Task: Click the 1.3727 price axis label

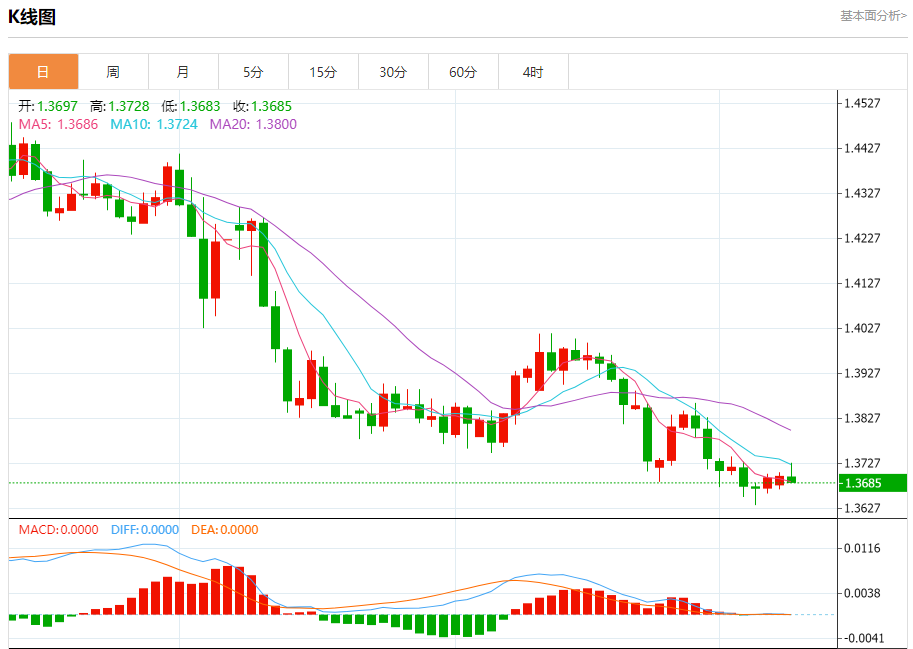Action: tap(862, 463)
